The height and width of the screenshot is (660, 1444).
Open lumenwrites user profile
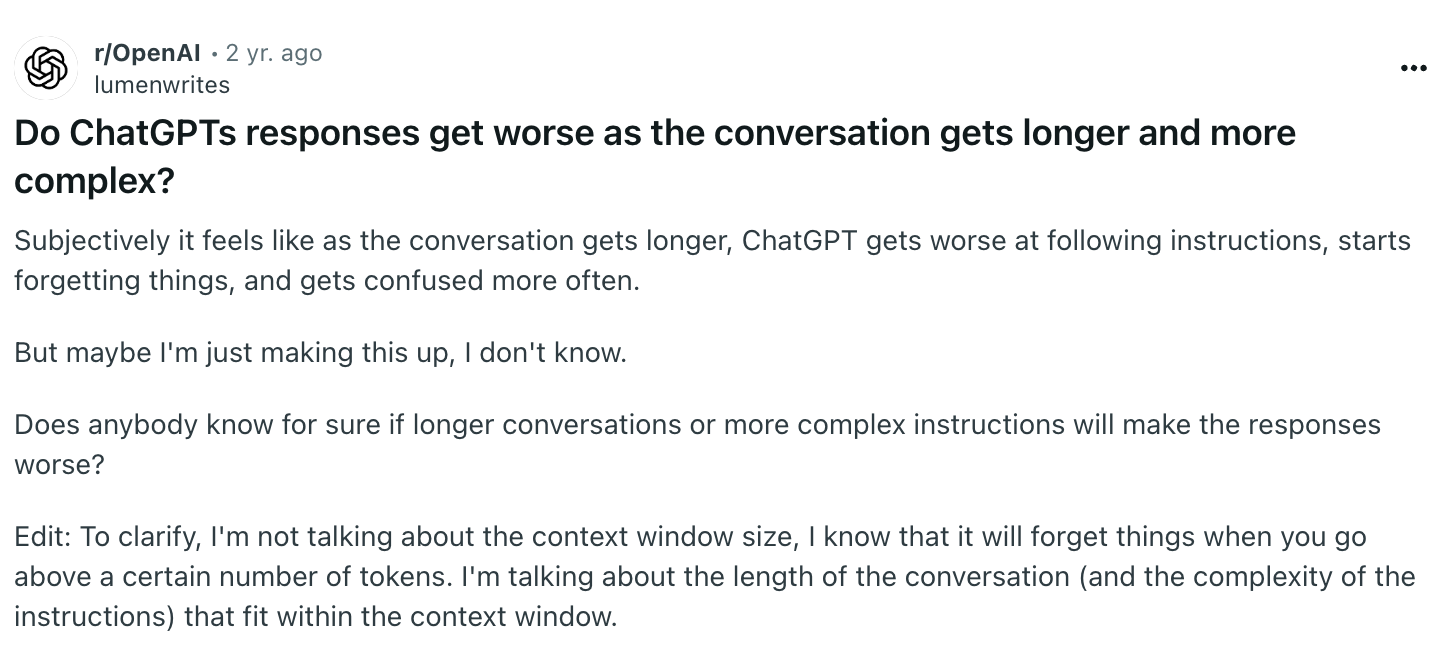[x=162, y=85]
